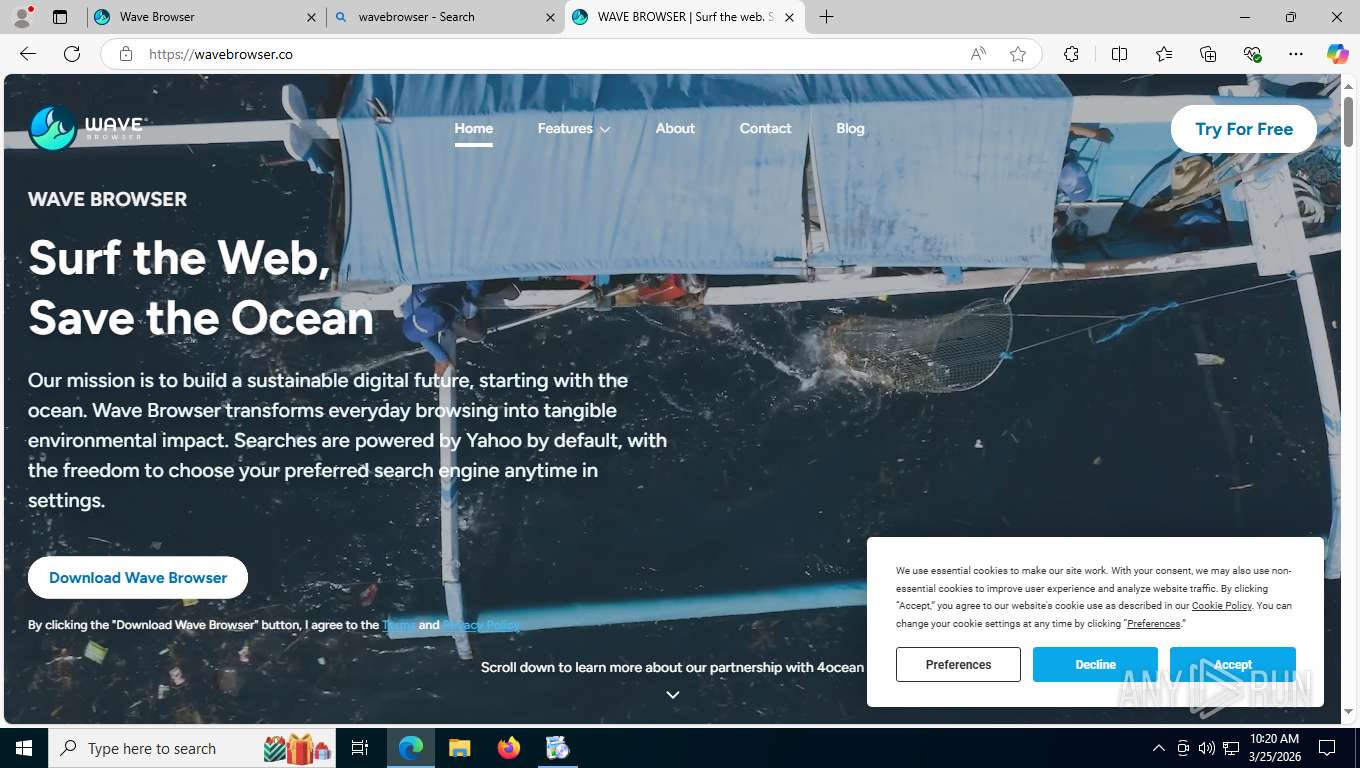1360x768 pixels.
Task: Accept the cookies
Action: point(1233,665)
